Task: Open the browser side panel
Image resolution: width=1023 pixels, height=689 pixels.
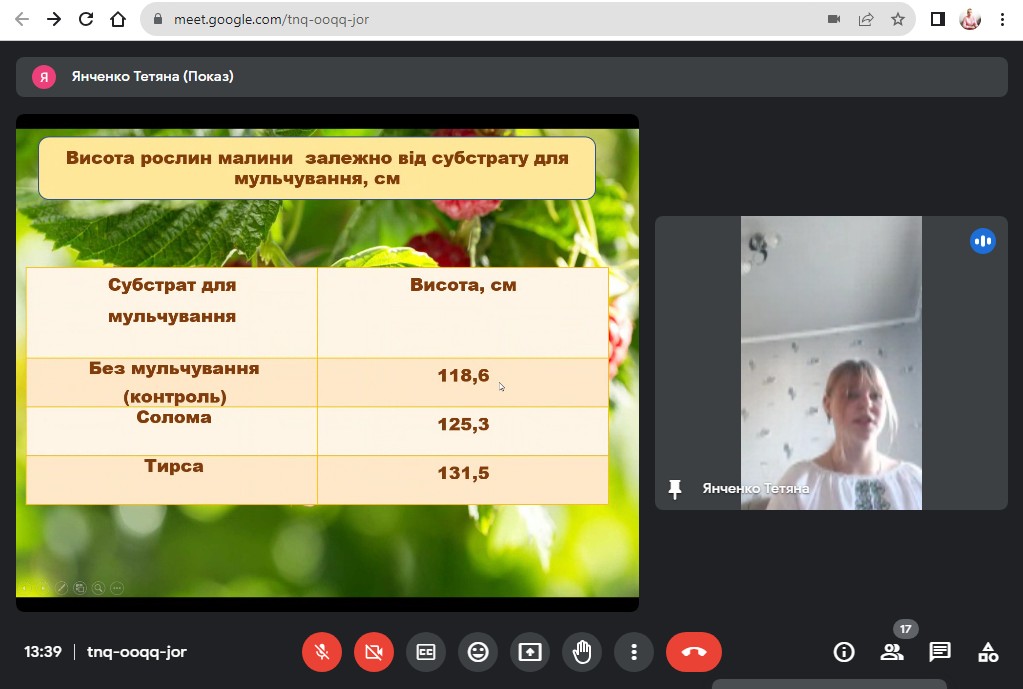Action: click(x=938, y=19)
